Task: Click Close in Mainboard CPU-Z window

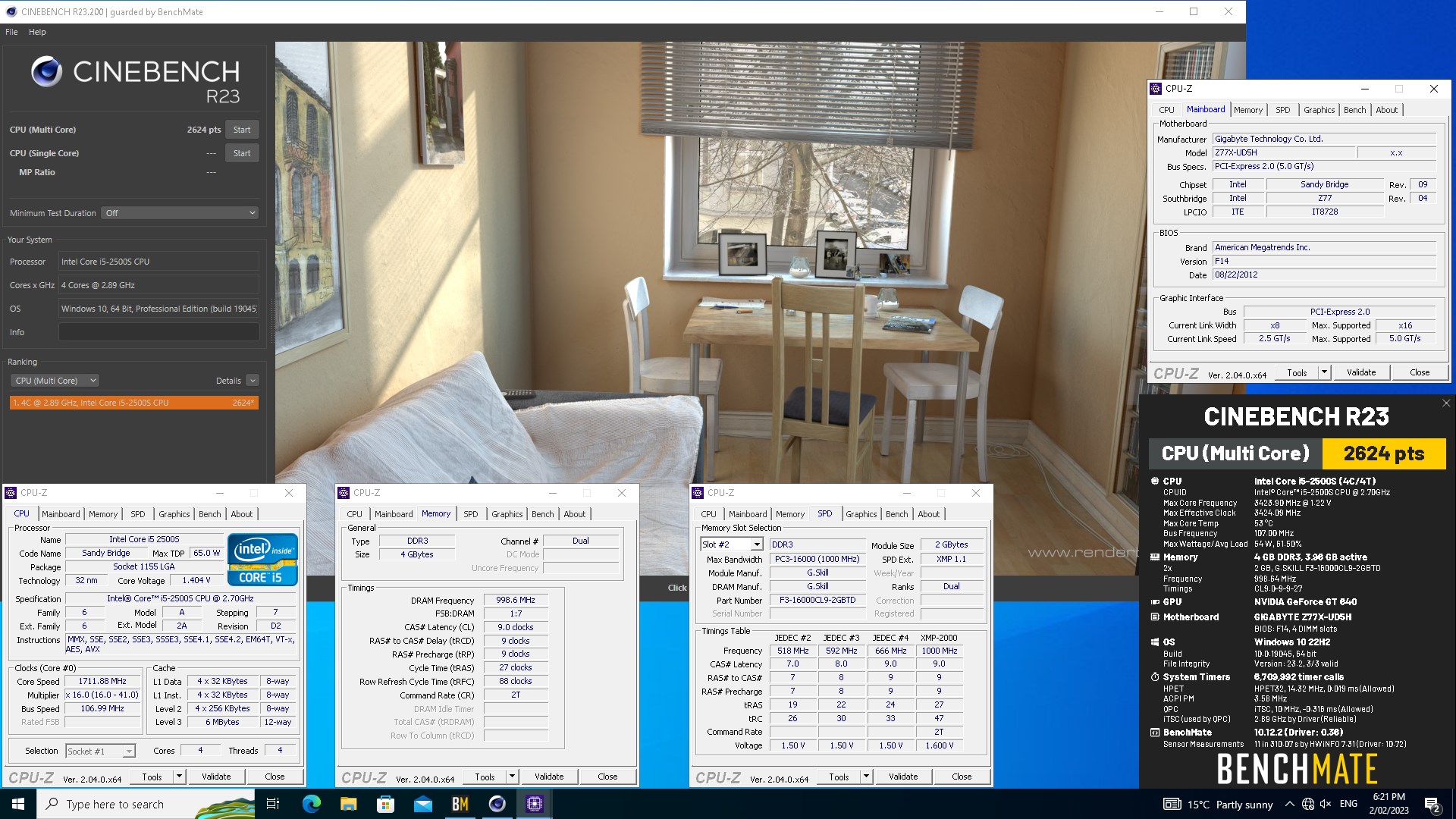Action: click(x=1420, y=372)
